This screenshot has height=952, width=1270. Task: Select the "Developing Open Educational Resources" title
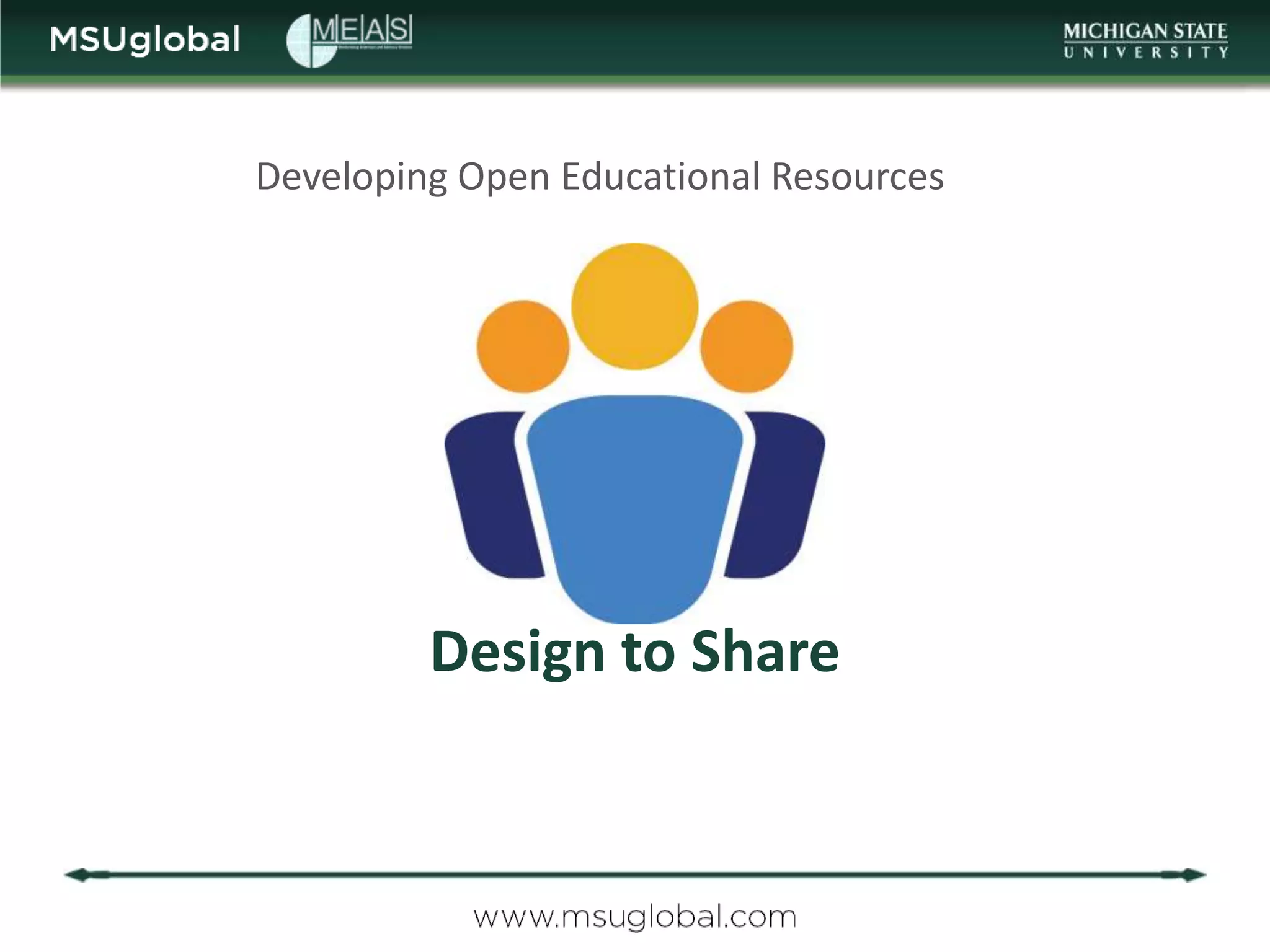coord(600,177)
